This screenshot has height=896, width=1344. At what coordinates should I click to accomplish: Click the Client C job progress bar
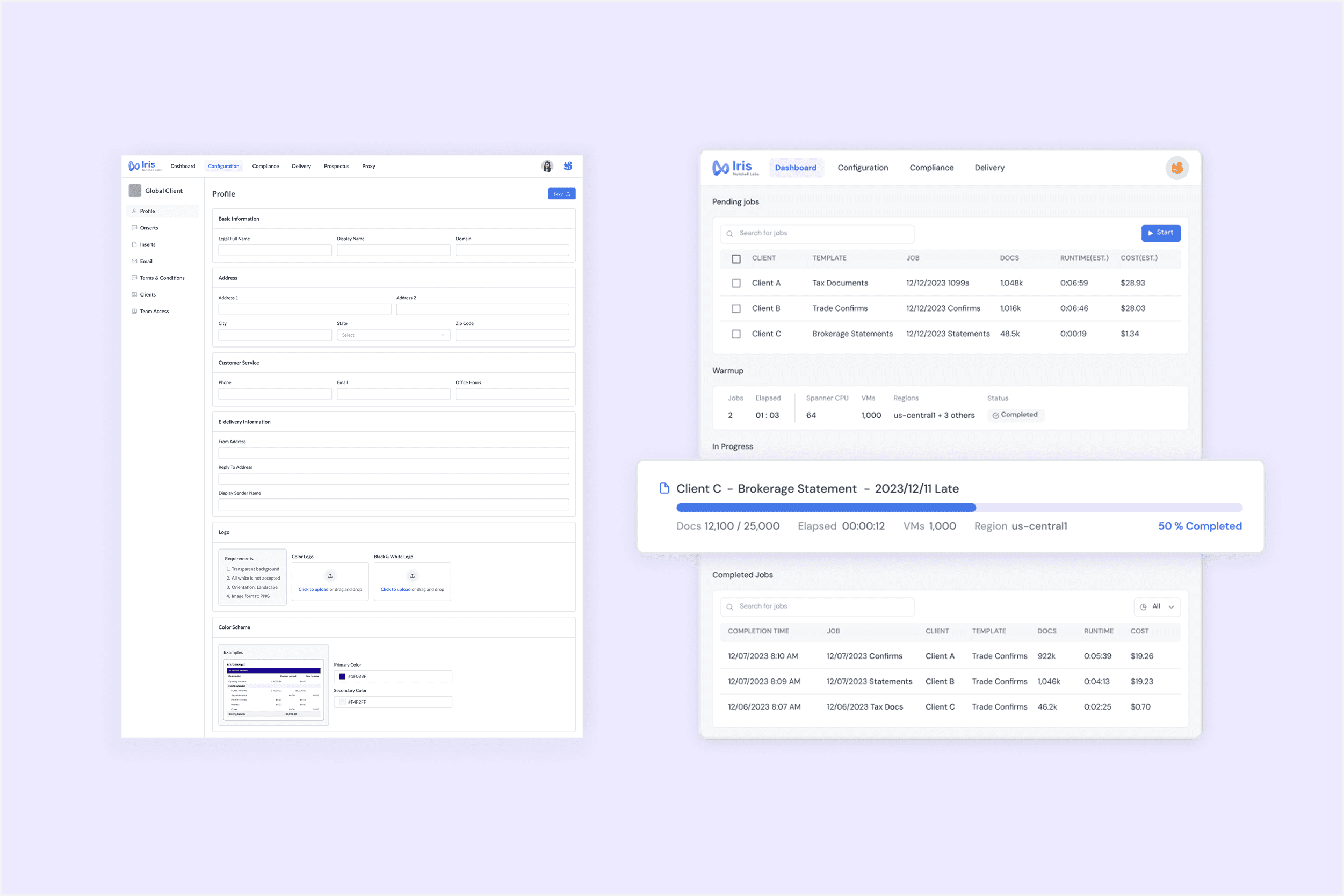click(959, 508)
